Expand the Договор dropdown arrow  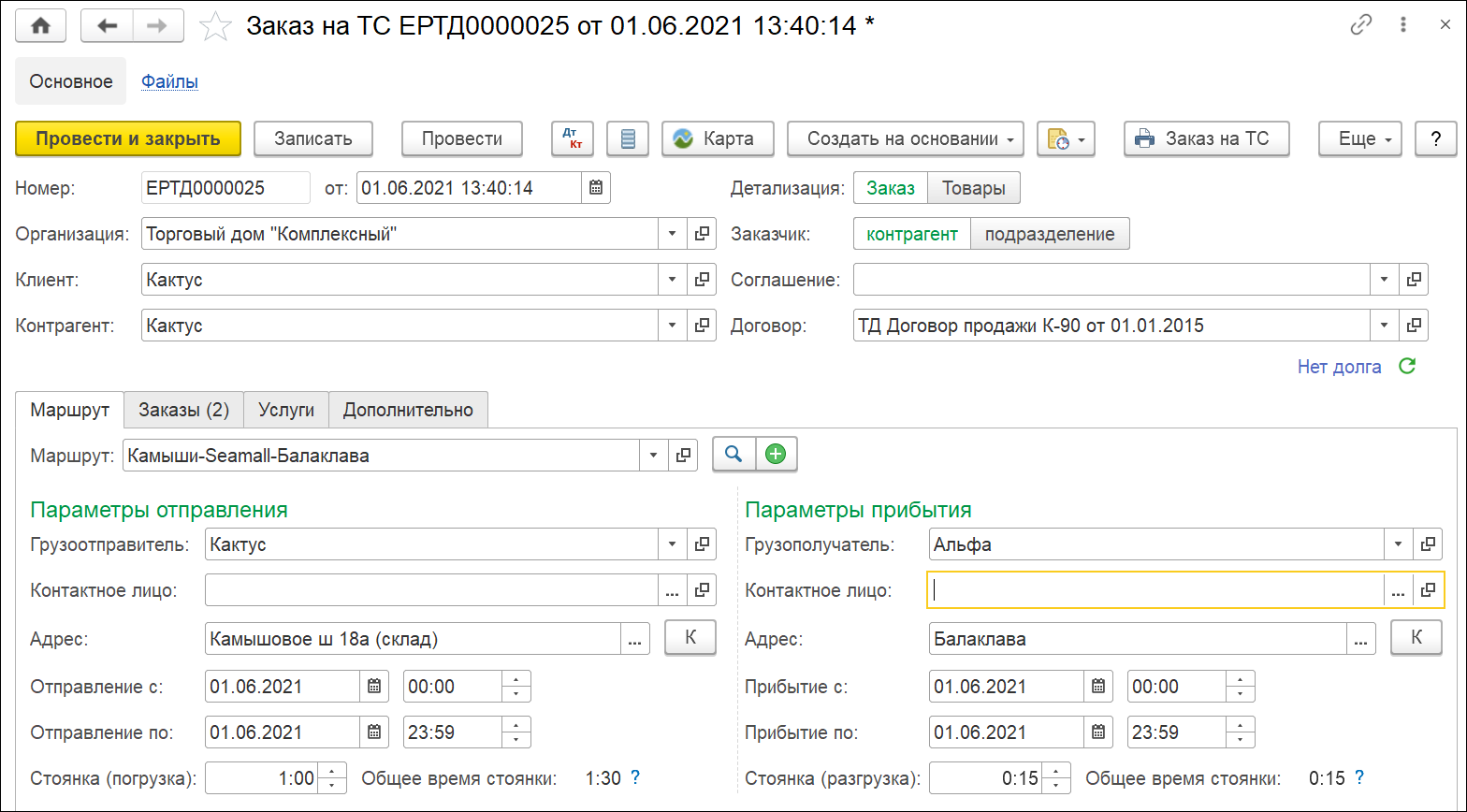pos(1384,326)
